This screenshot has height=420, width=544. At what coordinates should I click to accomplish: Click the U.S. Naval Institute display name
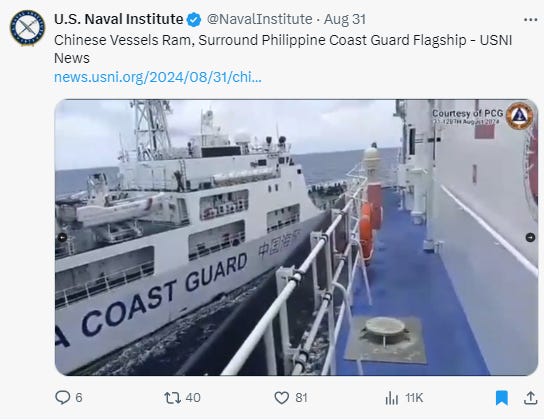118,19
